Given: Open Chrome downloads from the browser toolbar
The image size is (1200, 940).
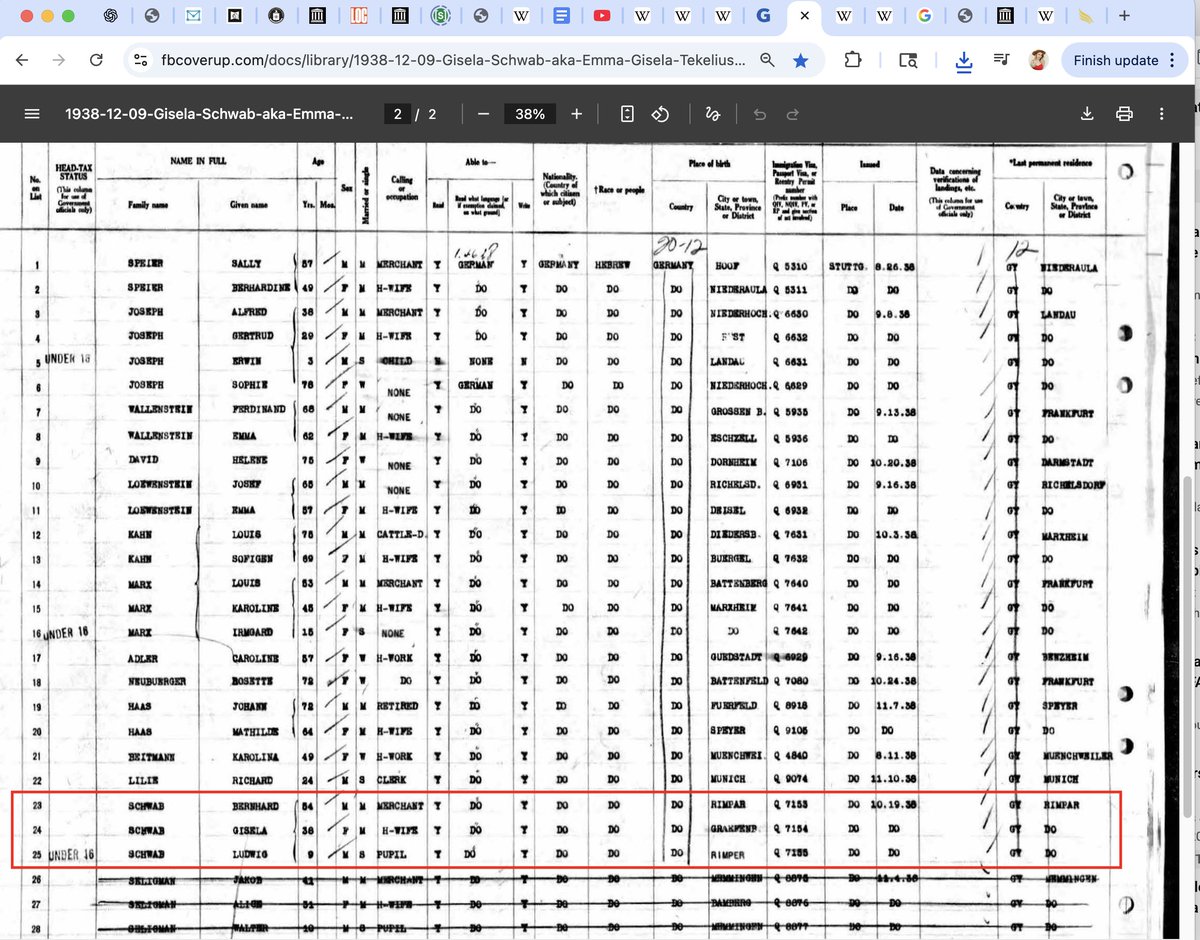Looking at the screenshot, I should (964, 60).
